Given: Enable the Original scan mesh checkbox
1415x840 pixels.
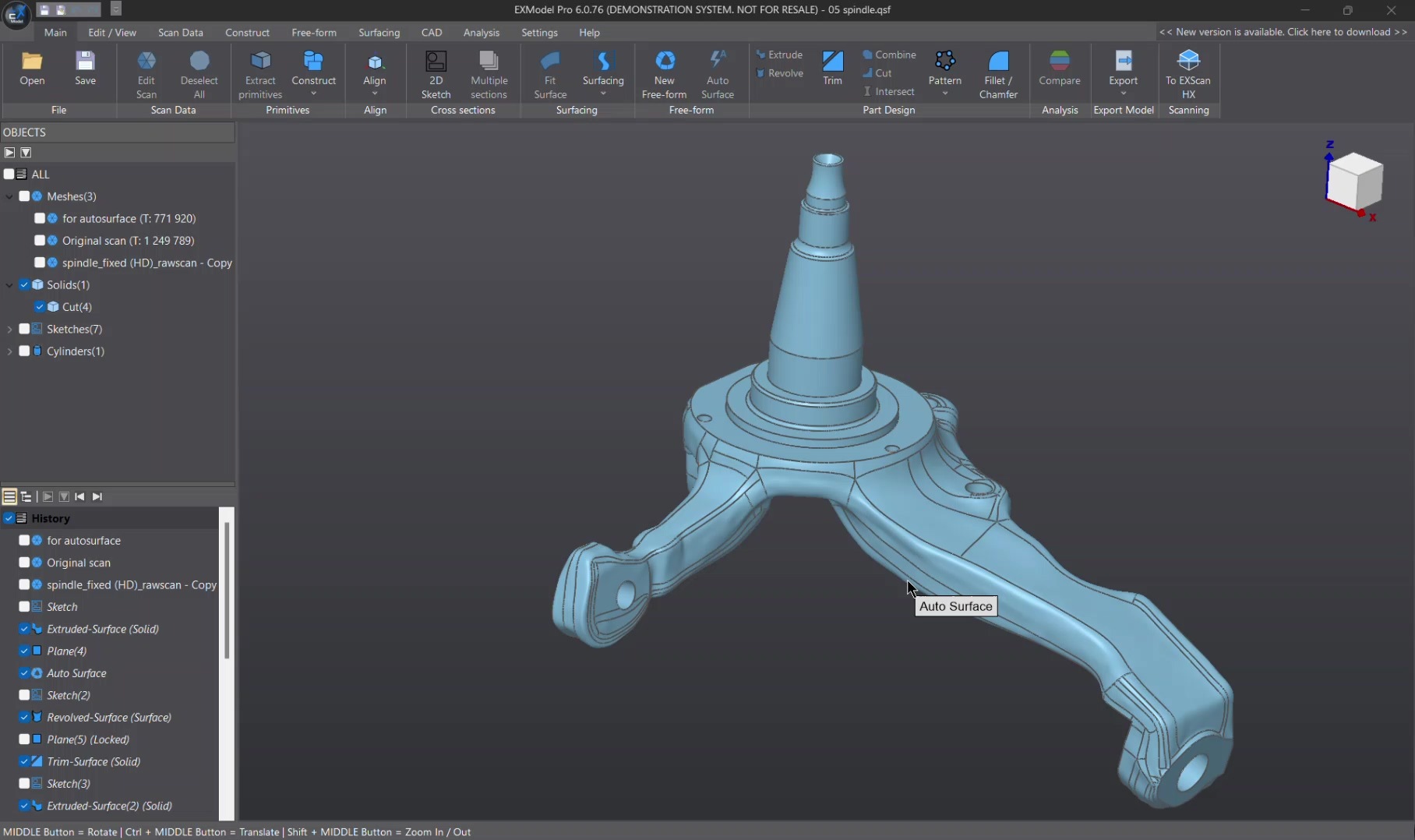Looking at the screenshot, I should tap(40, 241).
